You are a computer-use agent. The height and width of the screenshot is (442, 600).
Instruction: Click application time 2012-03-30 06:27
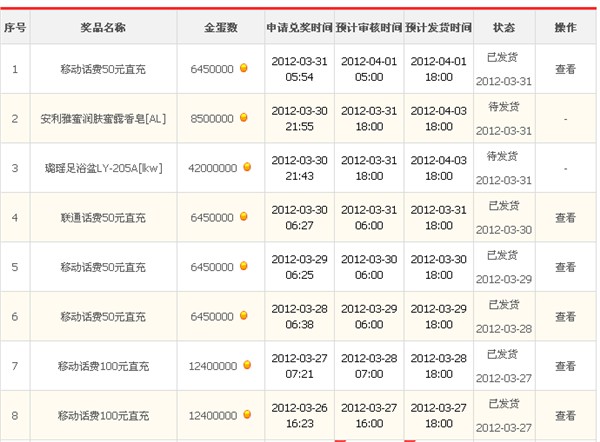click(299, 217)
